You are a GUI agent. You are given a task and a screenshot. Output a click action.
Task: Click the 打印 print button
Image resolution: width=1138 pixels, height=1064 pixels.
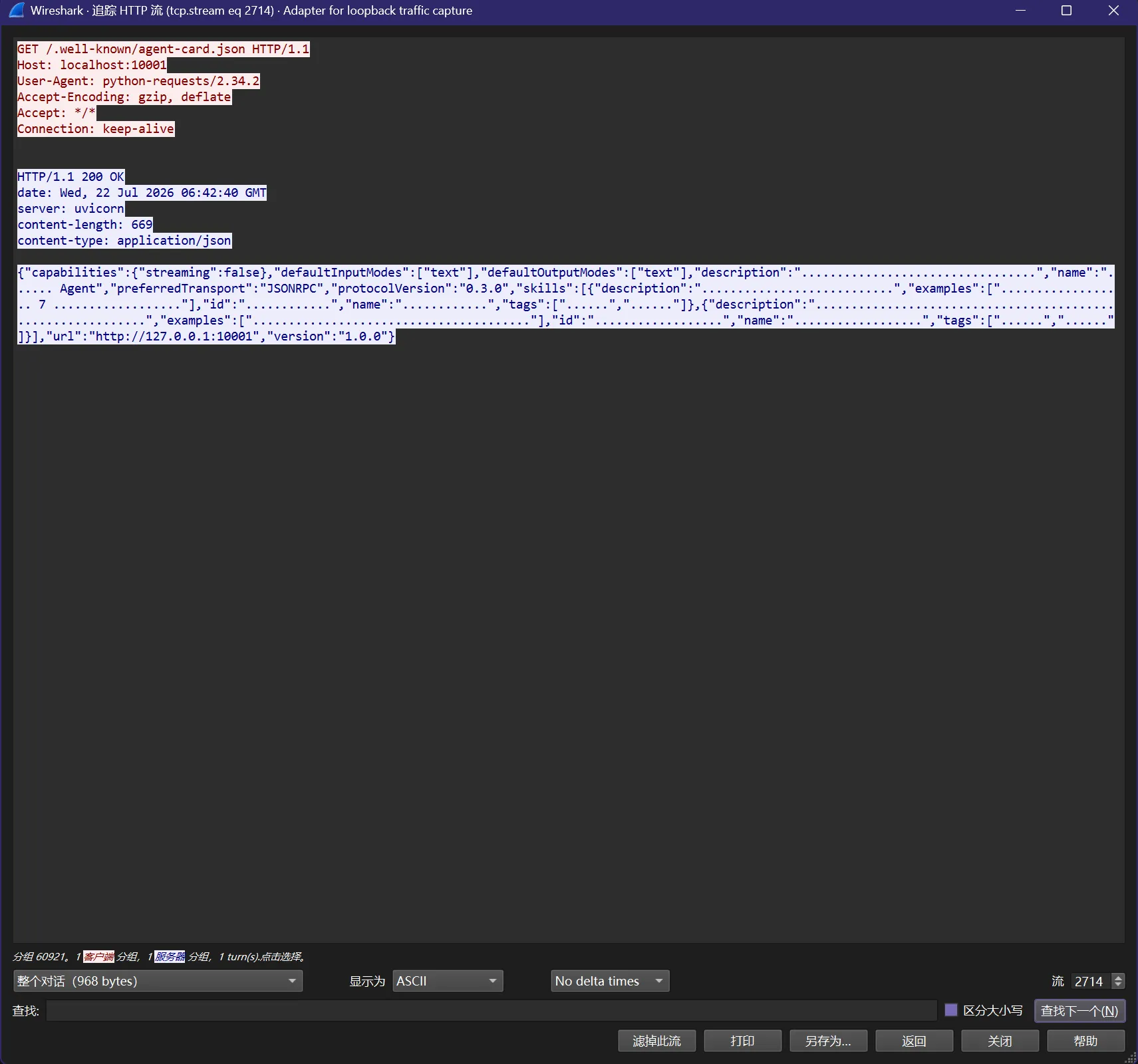pos(742,1041)
